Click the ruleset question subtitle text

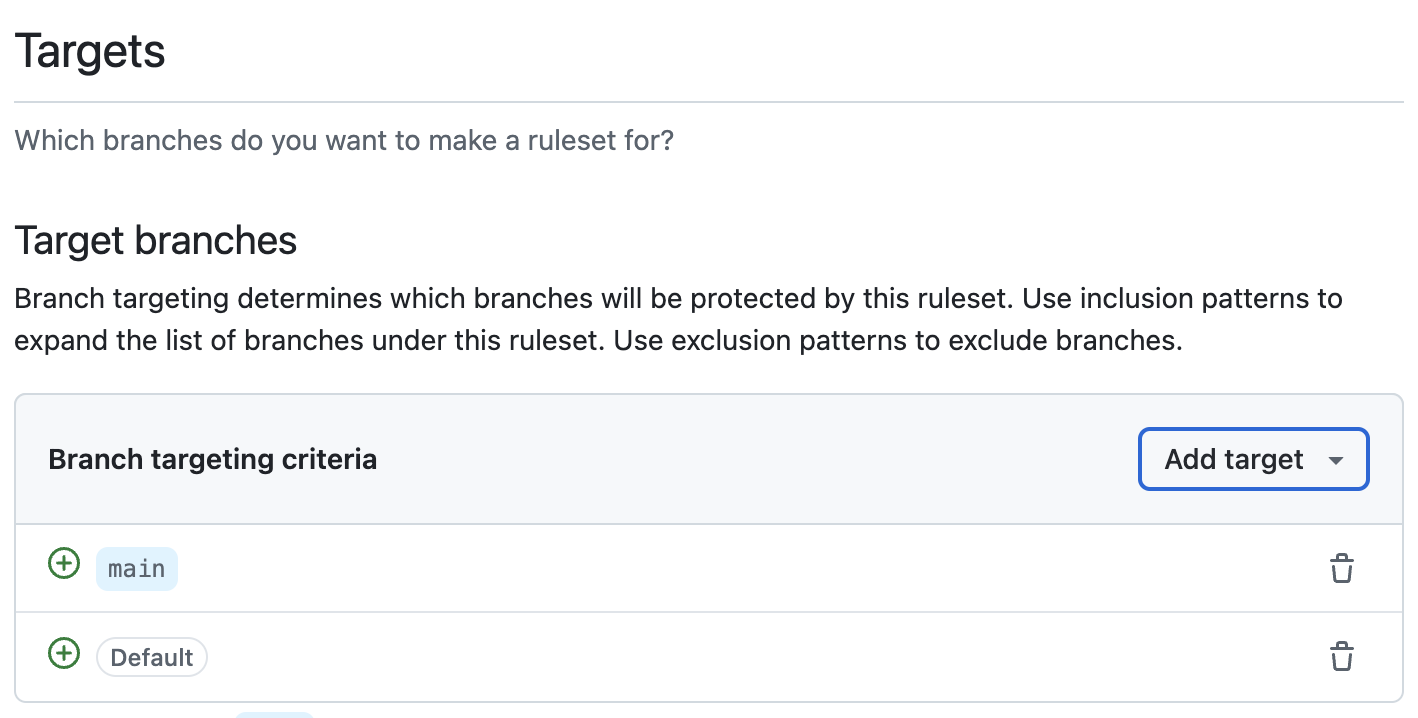(x=344, y=140)
